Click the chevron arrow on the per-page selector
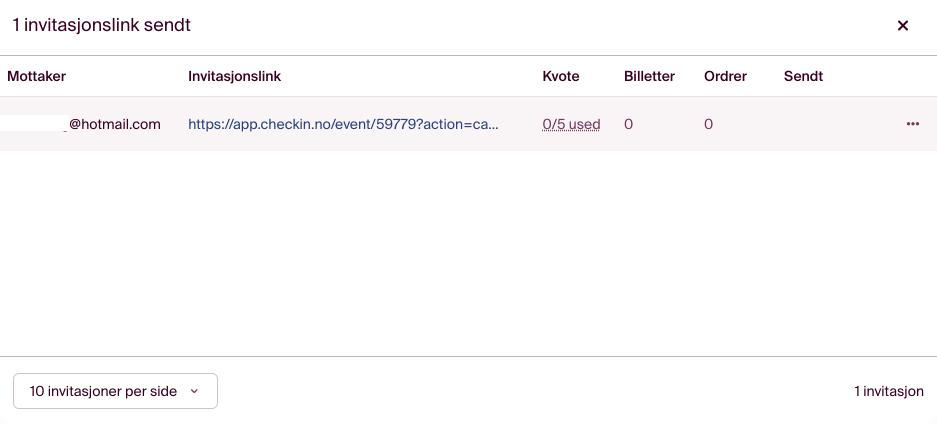937x424 pixels. pyautogui.click(x=194, y=392)
